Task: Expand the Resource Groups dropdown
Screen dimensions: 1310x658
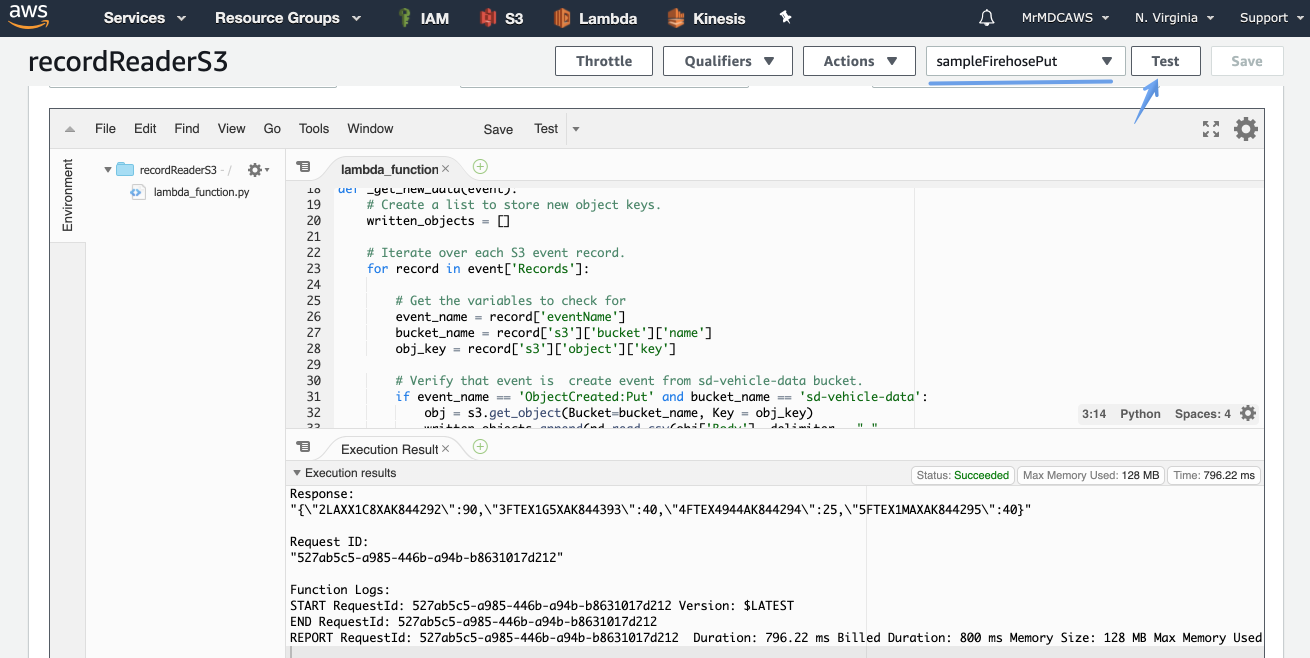Action: pyautogui.click(x=286, y=18)
